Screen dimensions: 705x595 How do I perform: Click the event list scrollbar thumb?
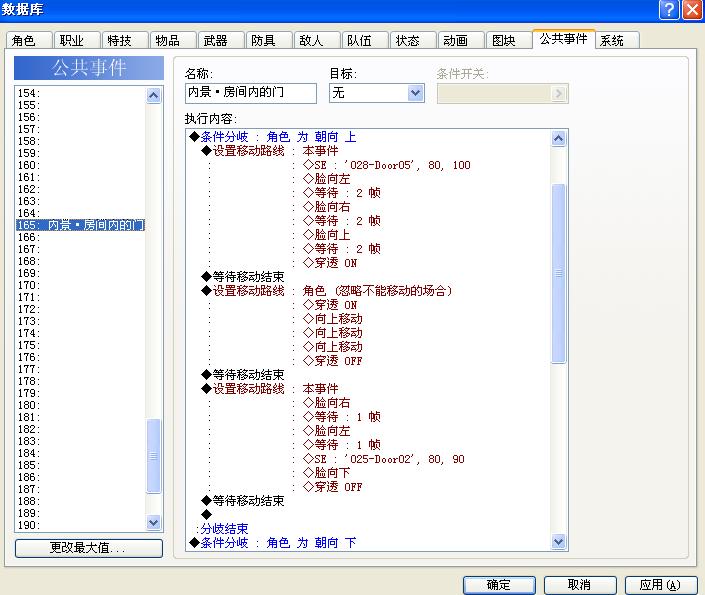pyautogui.click(x=153, y=456)
